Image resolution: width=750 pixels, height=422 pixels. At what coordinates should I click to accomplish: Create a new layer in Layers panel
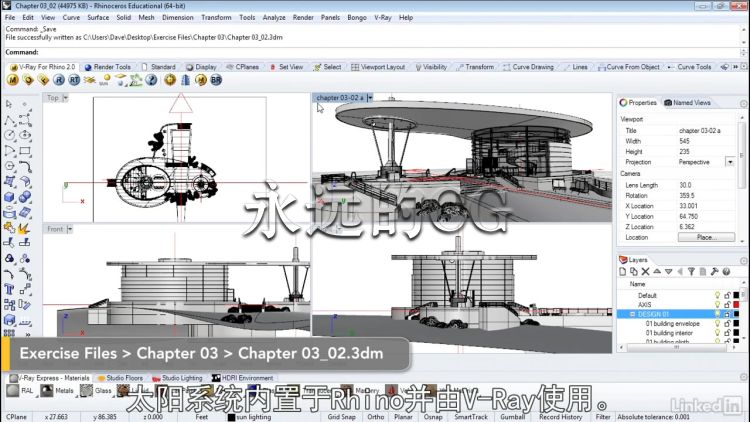[622, 272]
